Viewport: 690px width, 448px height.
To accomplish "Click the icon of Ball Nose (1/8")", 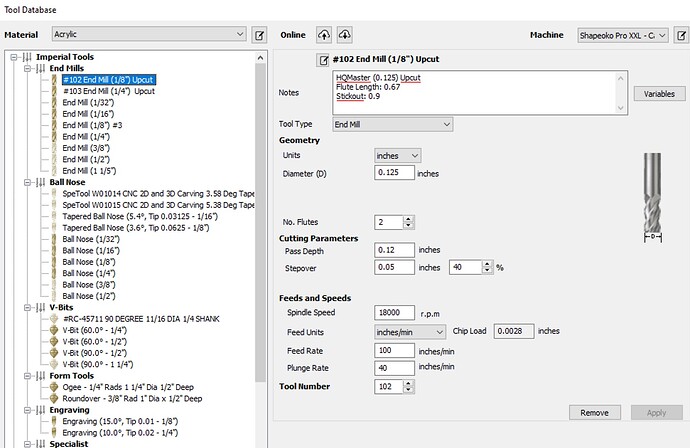I will pos(54,262).
